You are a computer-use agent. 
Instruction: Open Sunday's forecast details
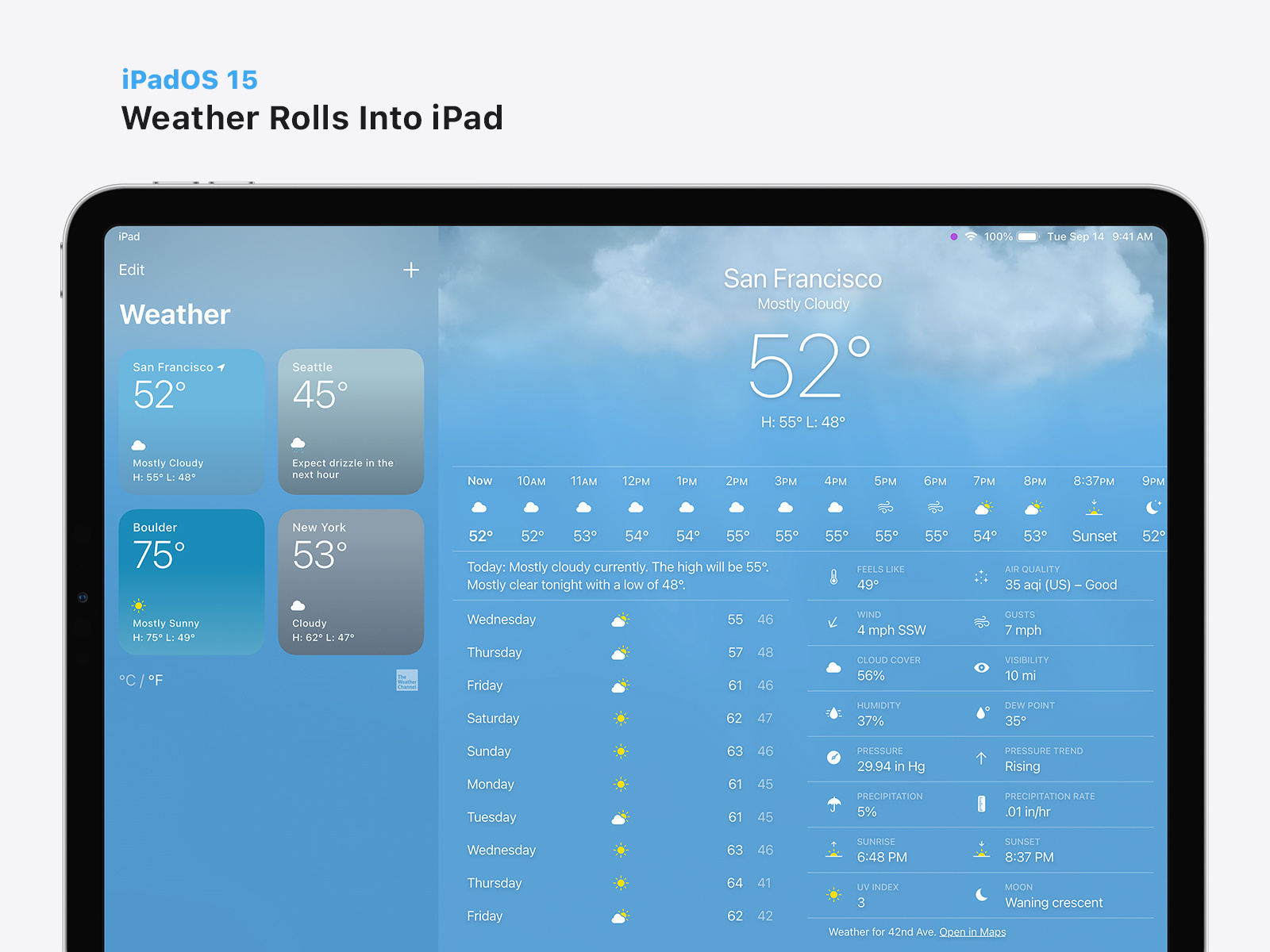click(x=619, y=751)
